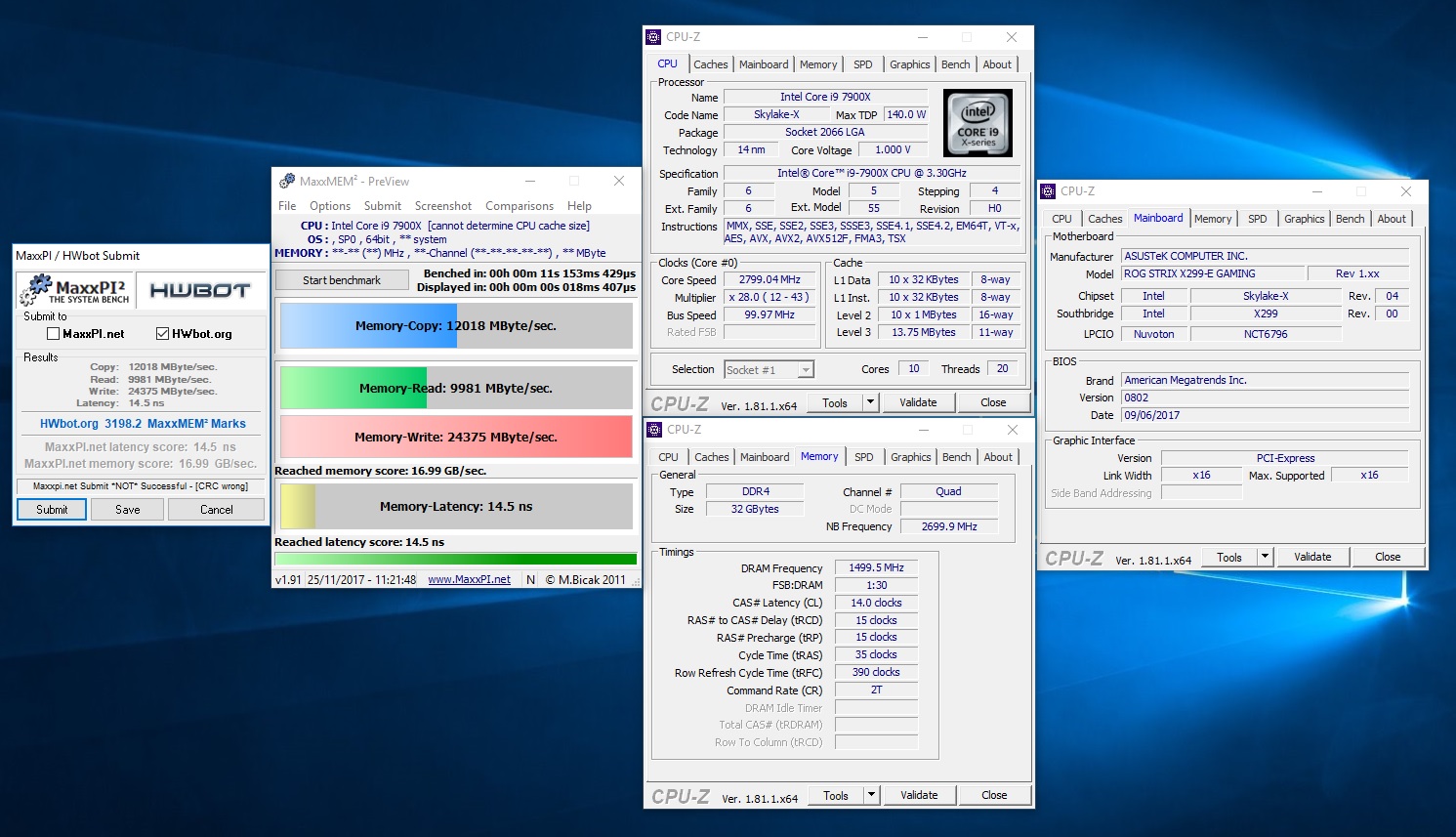Click the Core Speed value field
The height and width of the screenshot is (837, 1456).
(x=770, y=279)
